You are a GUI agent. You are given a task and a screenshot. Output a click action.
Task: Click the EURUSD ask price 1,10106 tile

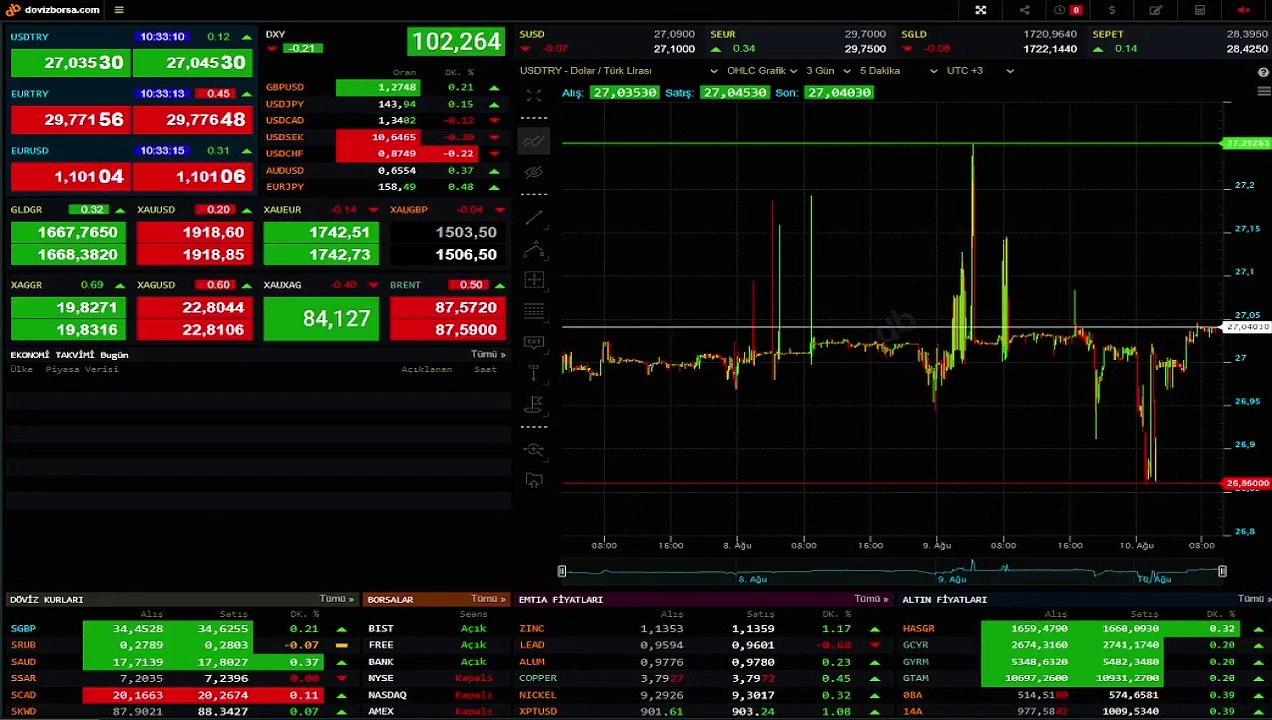pos(192,176)
